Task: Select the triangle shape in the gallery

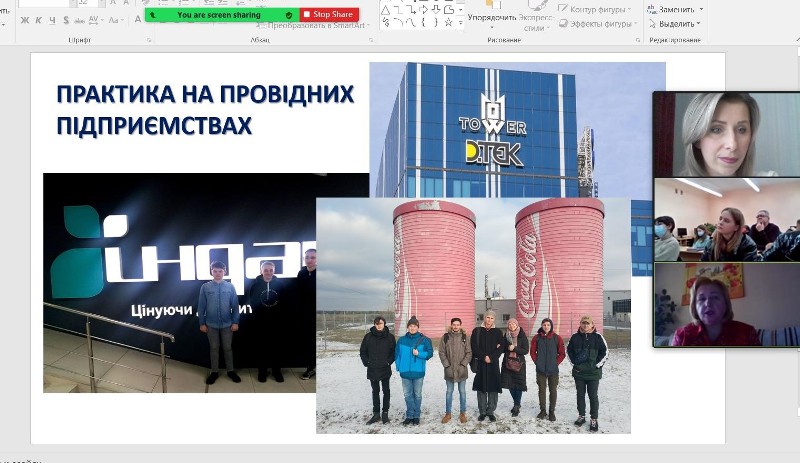Action: 386,10
